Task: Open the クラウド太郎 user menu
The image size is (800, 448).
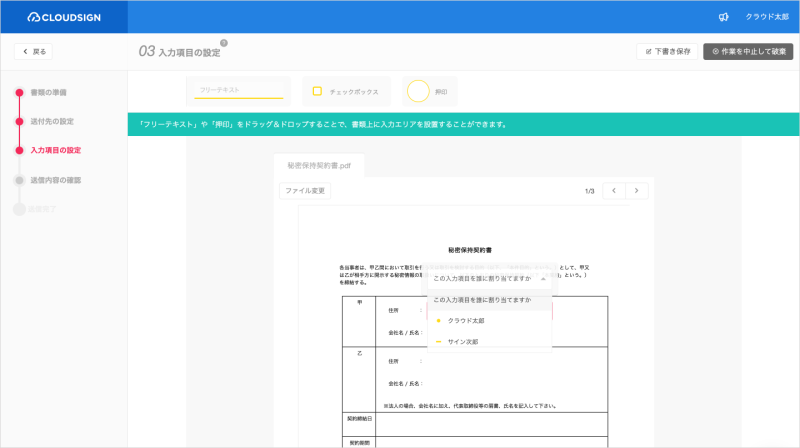Action: click(x=767, y=17)
